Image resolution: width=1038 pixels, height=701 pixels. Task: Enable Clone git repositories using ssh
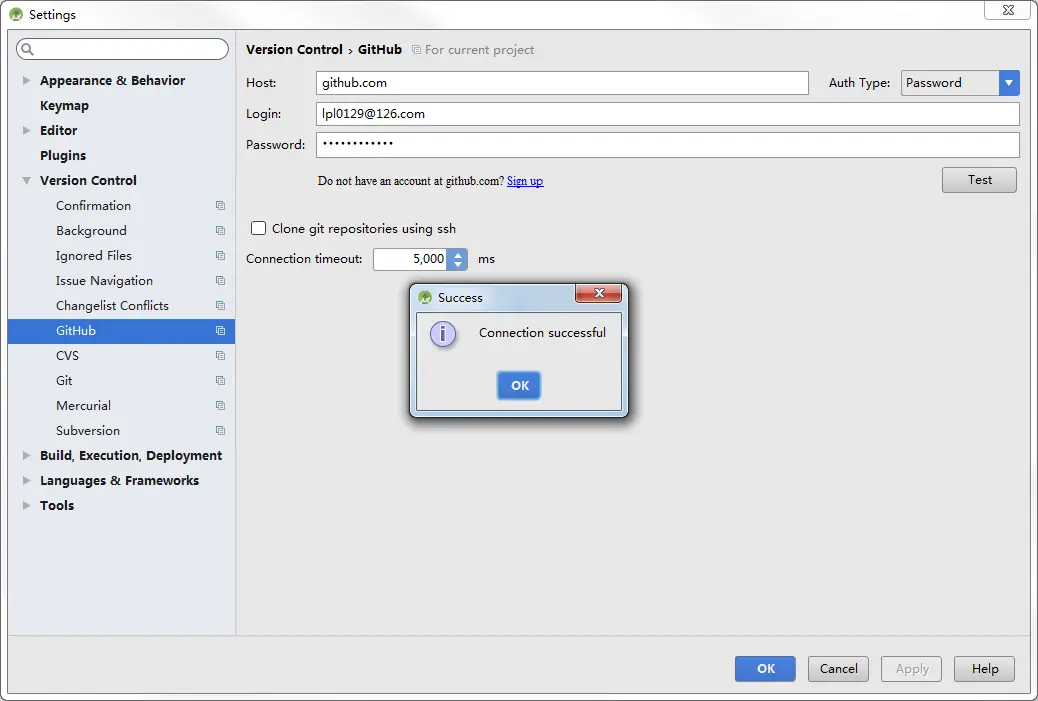click(258, 228)
